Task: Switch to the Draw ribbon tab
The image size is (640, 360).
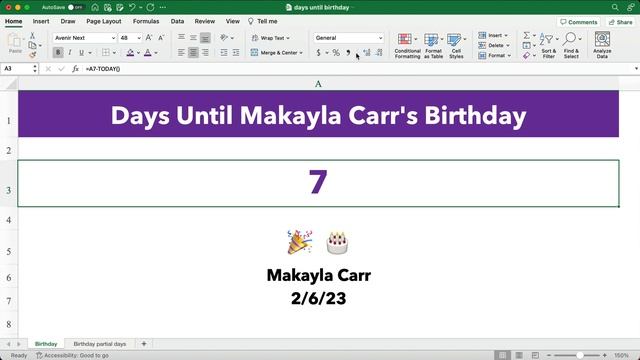Action: (68, 21)
